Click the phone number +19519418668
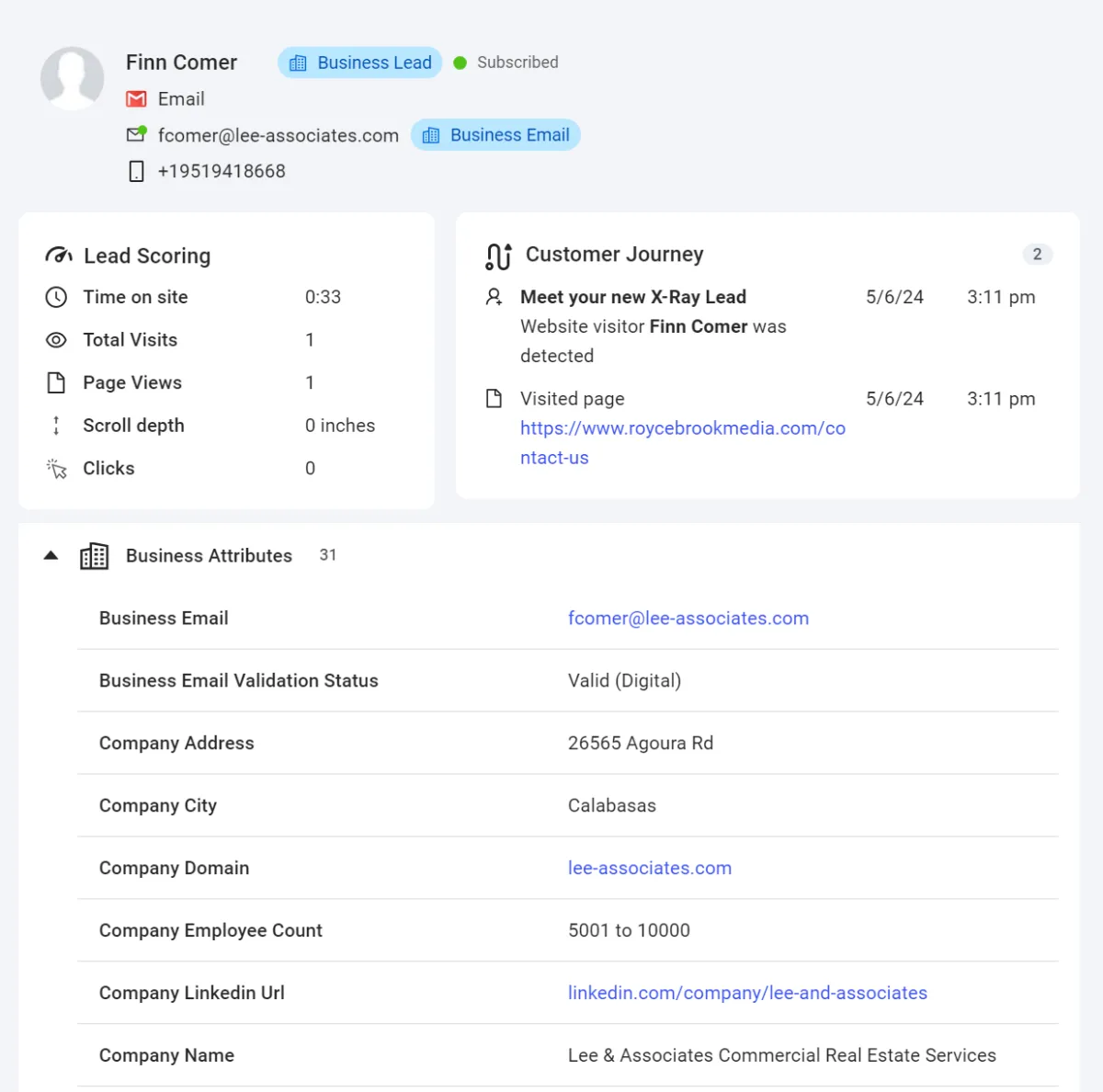The width and height of the screenshot is (1103, 1092). pos(222,171)
